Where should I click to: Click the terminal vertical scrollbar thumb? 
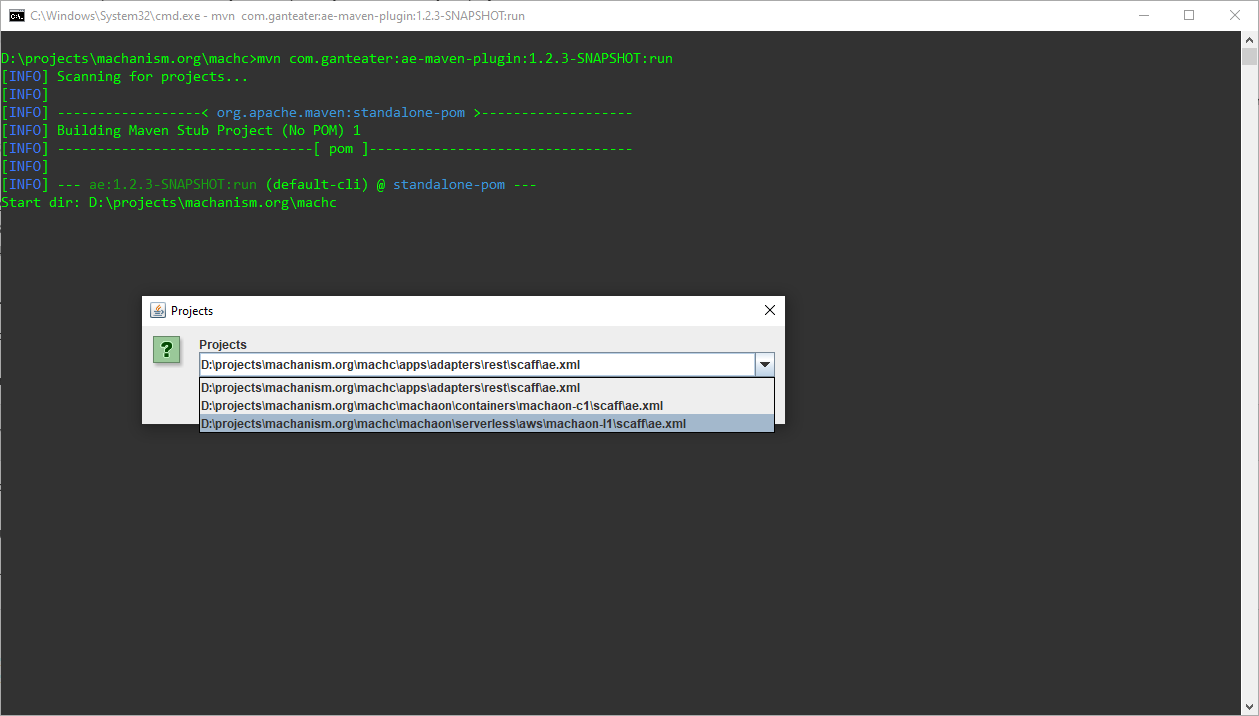[x=1250, y=56]
